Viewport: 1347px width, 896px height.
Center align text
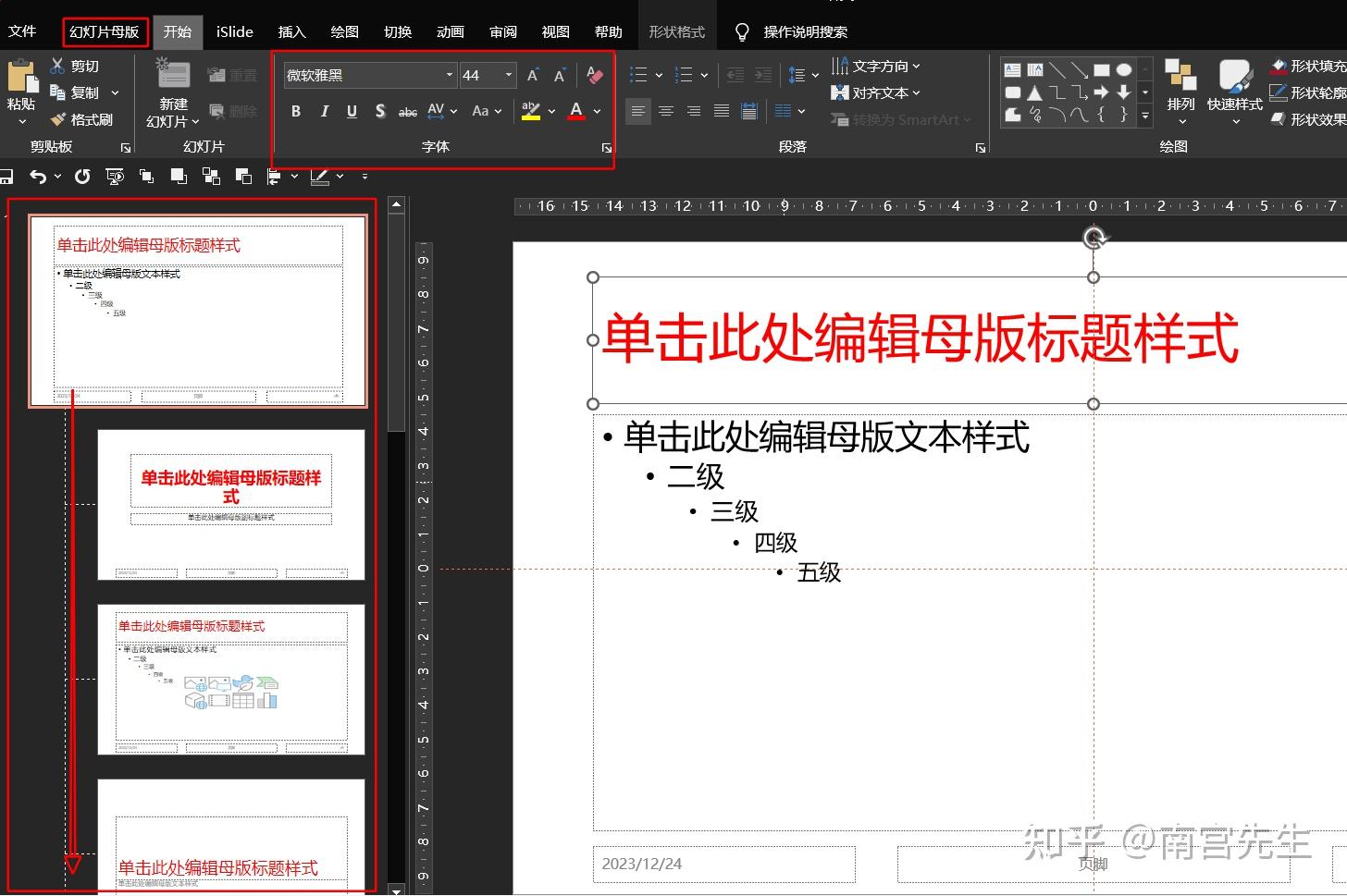coord(666,111)
